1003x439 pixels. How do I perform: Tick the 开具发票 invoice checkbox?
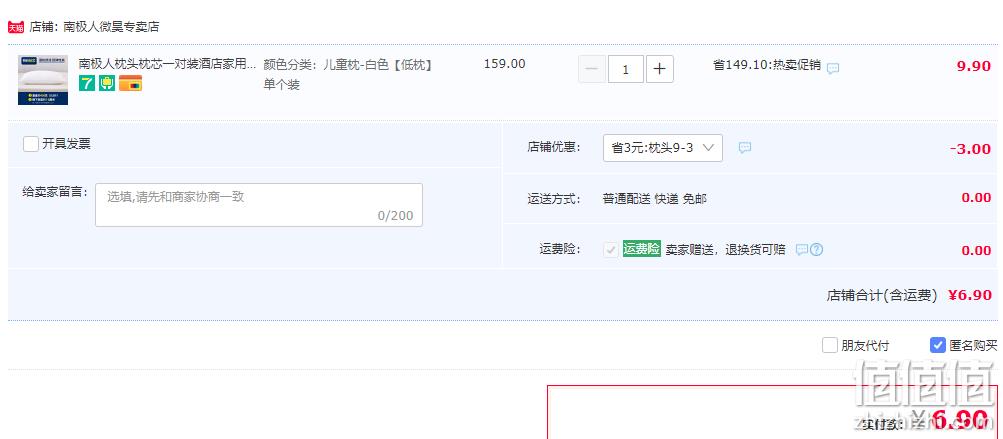click(x=31, y=144)
